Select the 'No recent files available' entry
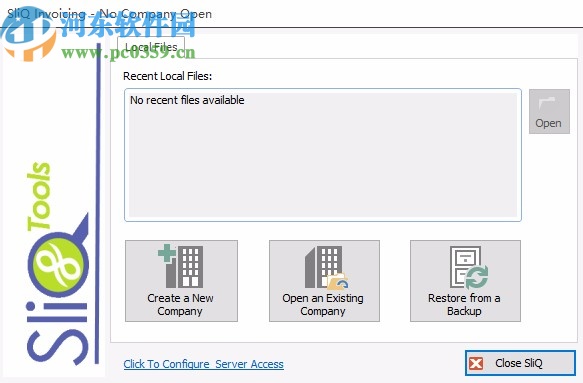The width and height of the screenshot is (583, 383). 187,100
